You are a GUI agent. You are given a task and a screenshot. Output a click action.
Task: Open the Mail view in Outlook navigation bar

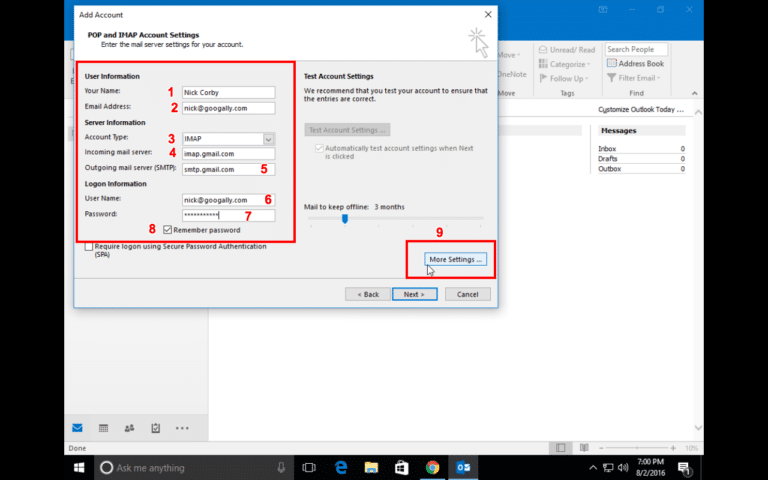(x=77, y=428)
